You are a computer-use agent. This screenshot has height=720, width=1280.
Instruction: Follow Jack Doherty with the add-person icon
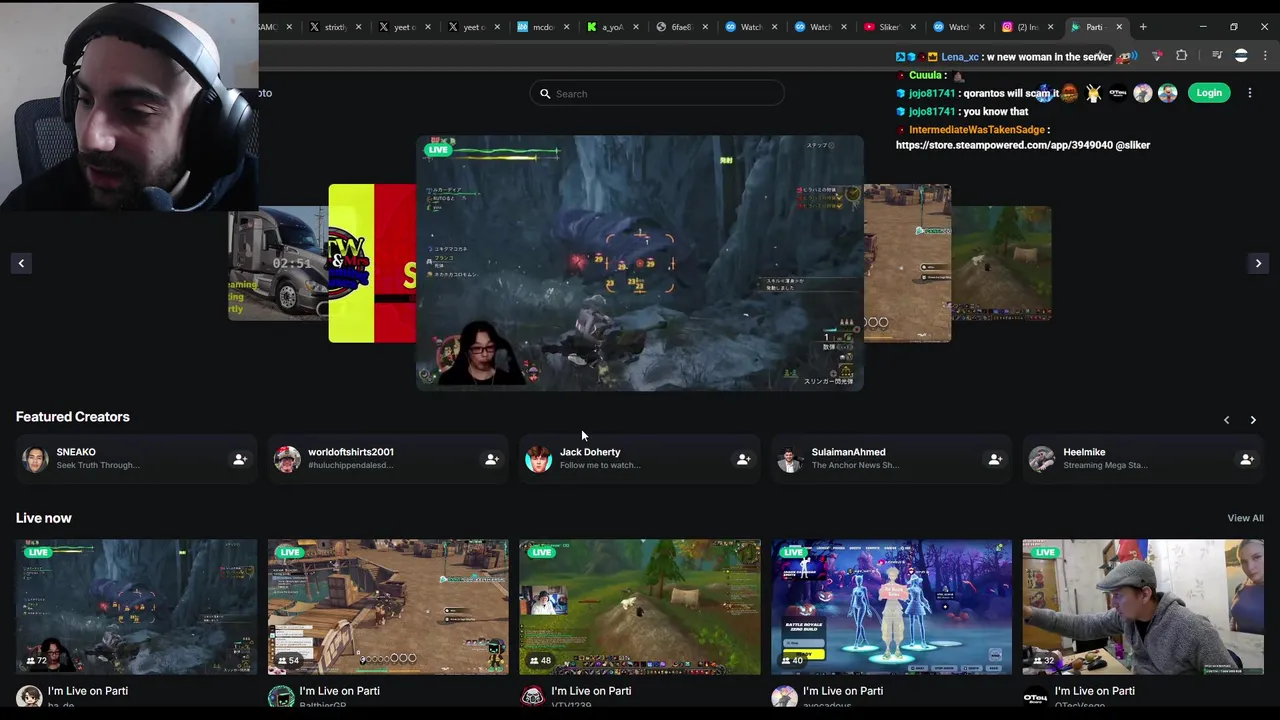[743, 459]
